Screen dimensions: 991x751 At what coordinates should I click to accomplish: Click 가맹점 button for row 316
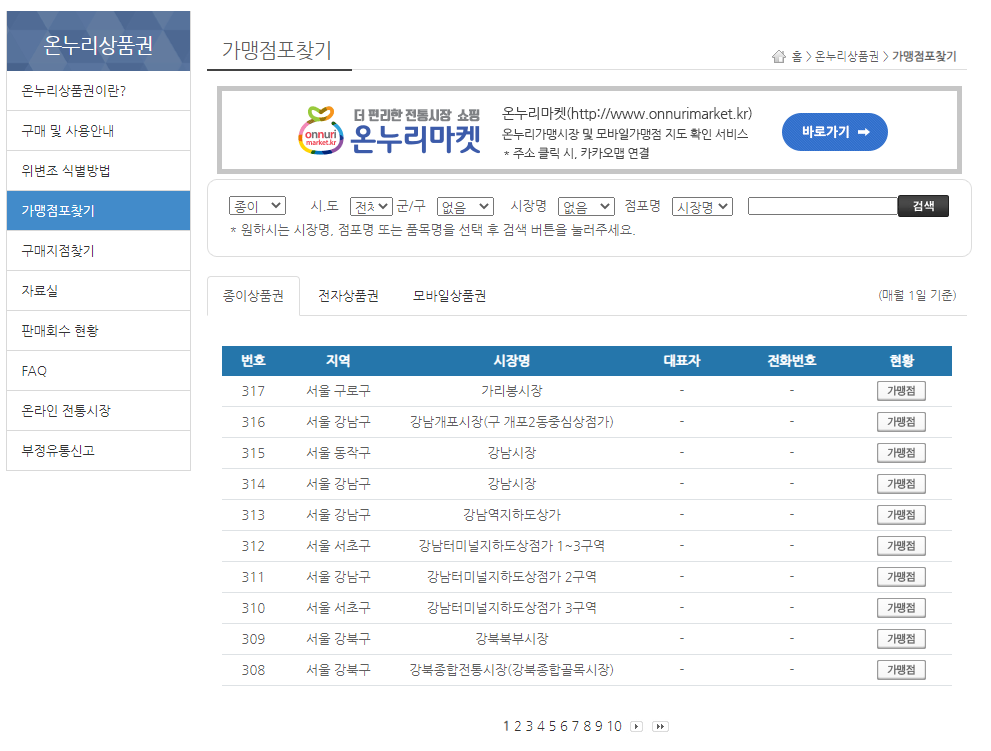[901, 422]
